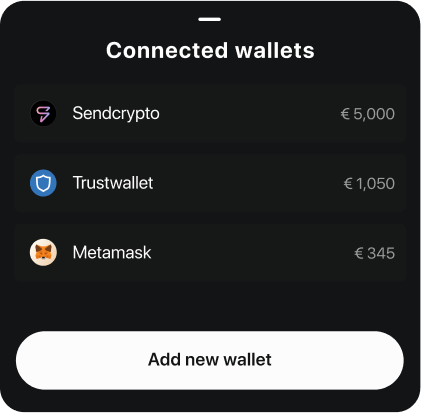Click the word "Connected" in the title
This screenshot has height=413, width=421.
pyautogui.click(x=167, y=50)
